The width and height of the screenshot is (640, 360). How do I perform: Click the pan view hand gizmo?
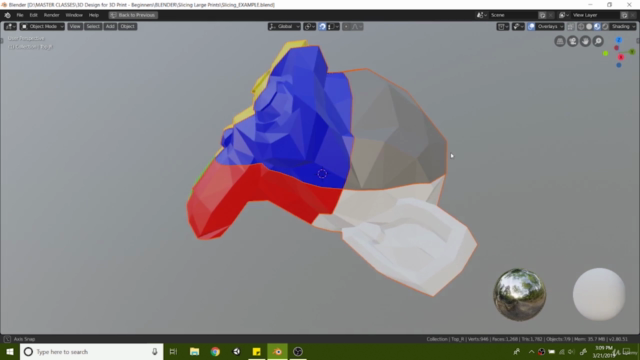[585, 41]
